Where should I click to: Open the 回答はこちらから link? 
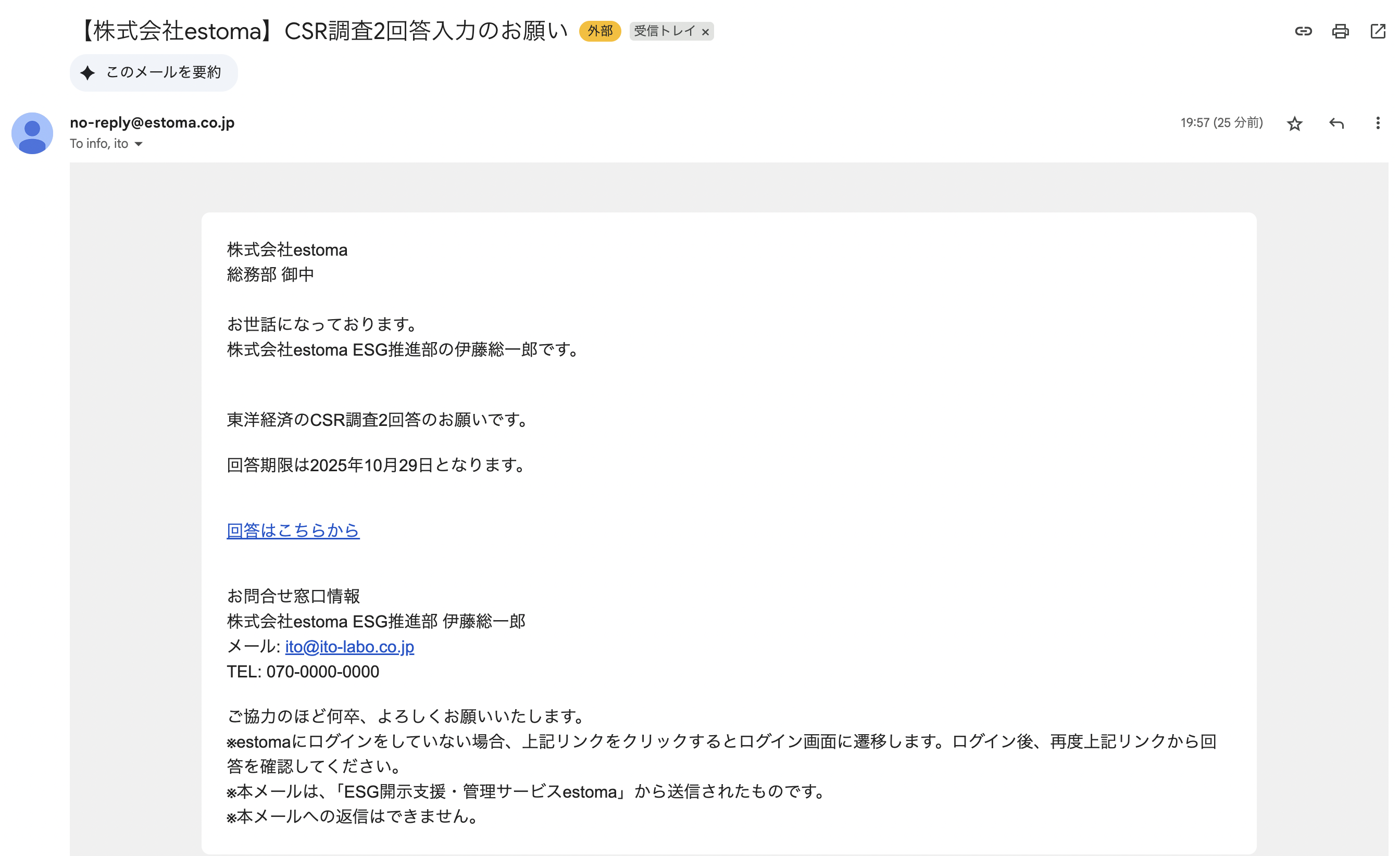[293, 530]
